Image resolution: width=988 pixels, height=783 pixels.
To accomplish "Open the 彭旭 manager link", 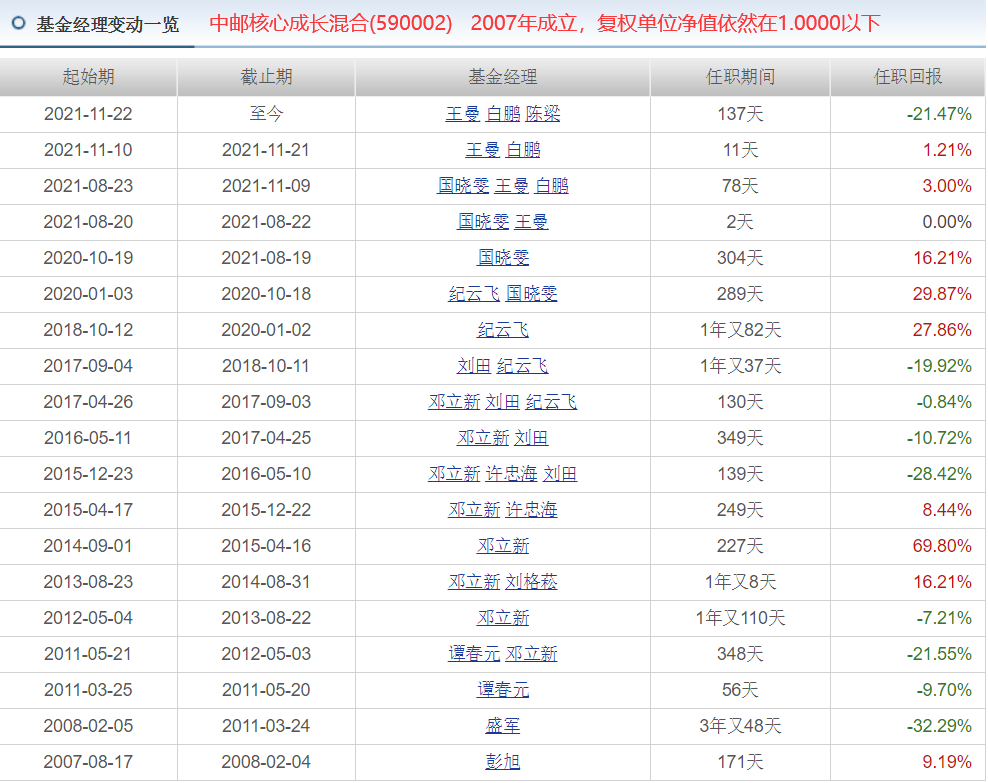I will coord(503,762).
